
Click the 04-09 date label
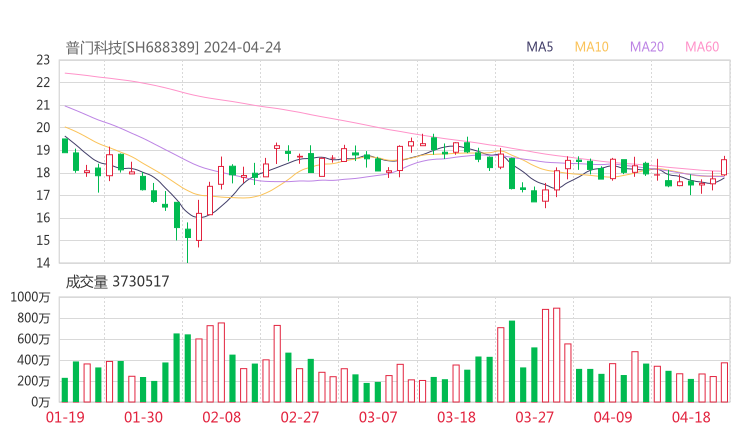coord(613,417)
